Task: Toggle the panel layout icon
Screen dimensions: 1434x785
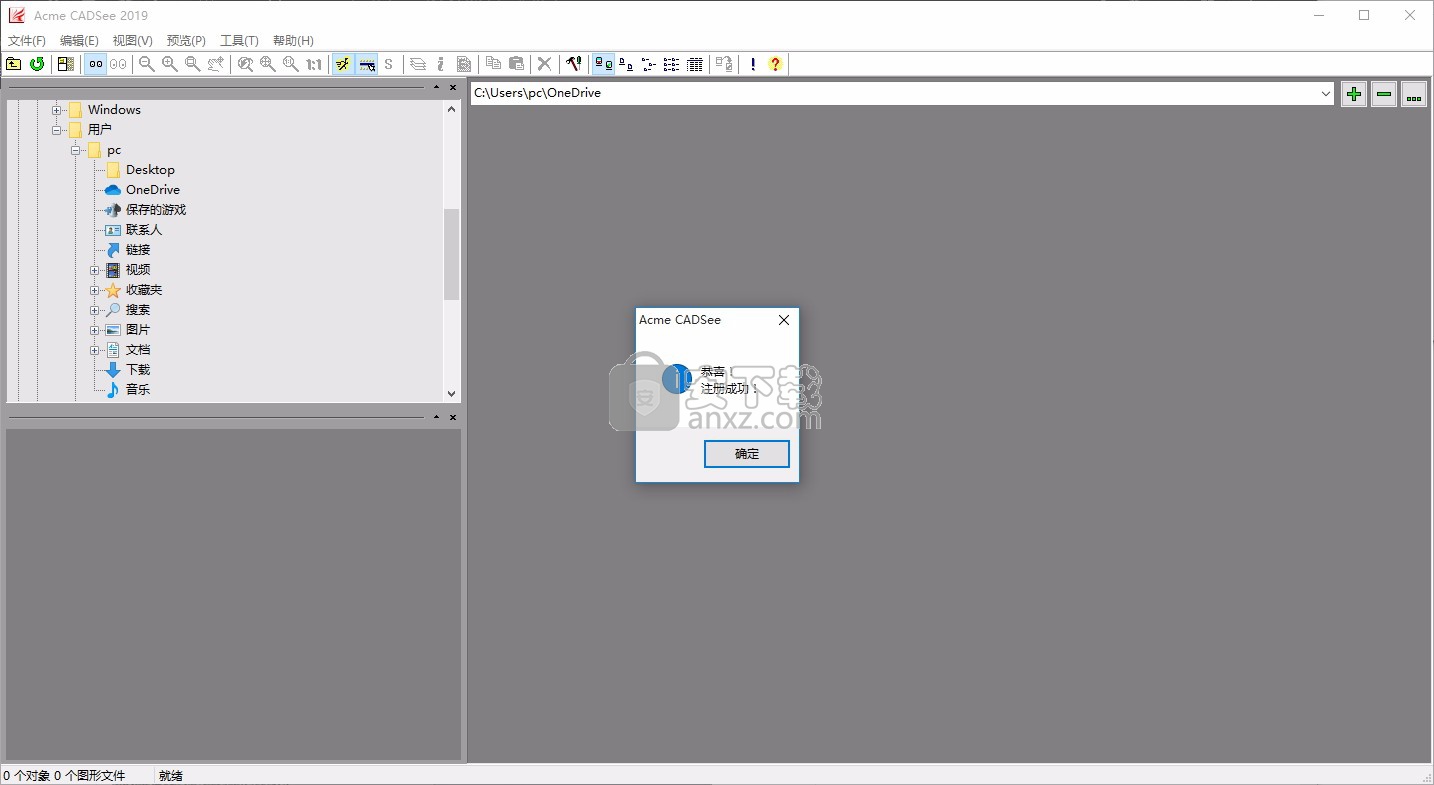Action: pos(65,64)
